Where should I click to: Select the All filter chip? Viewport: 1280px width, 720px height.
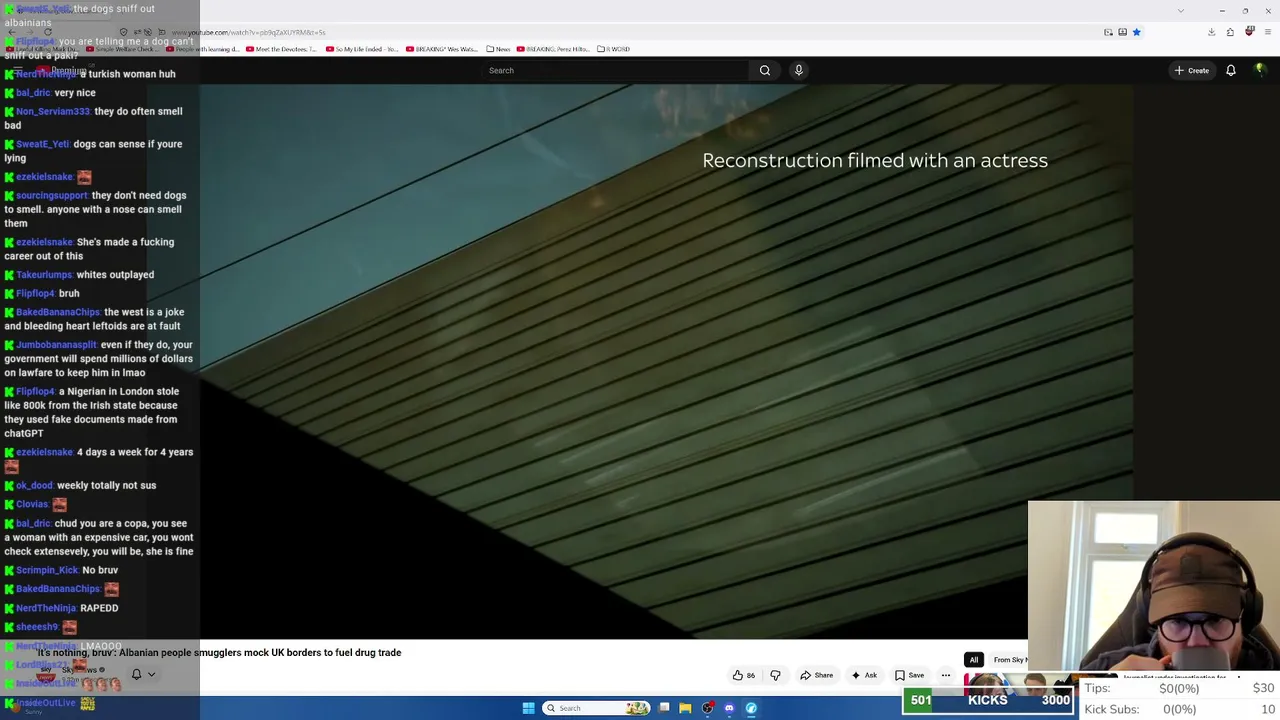pyautogui.click(x=973, y=660)
